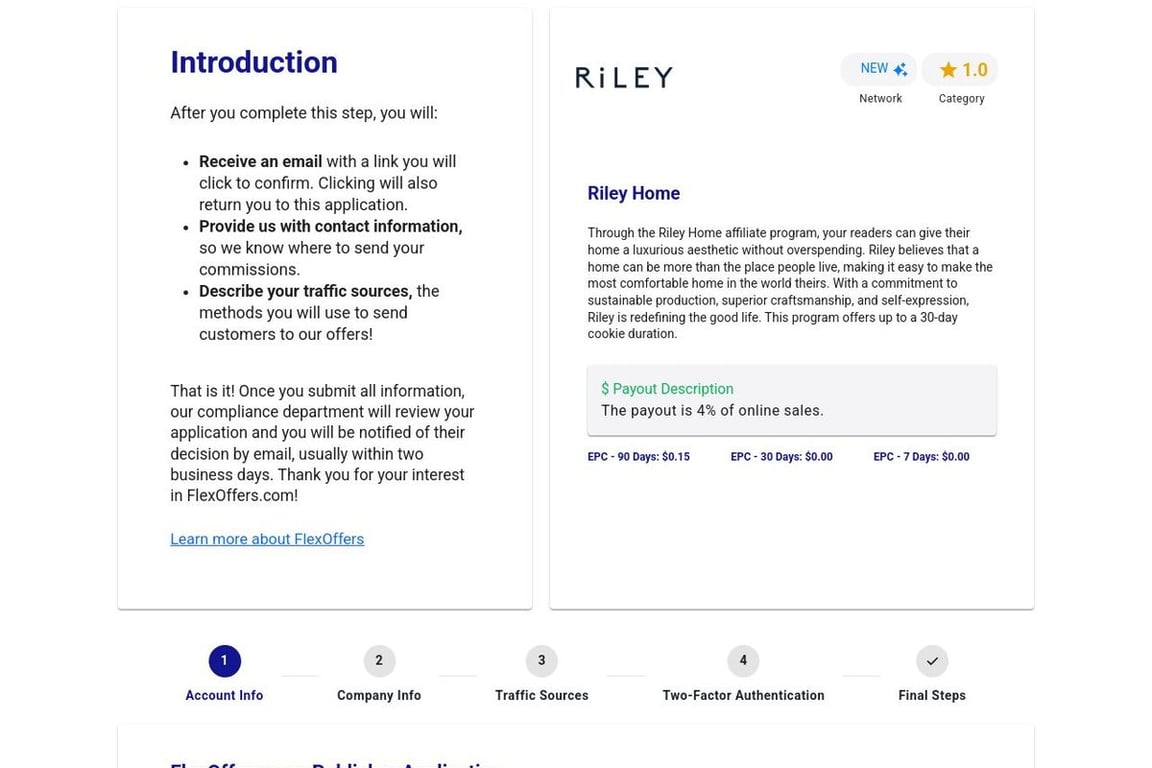Click the star 1.0 category rating badge
The image size is (1152, 768).
[x=960, y=69]
